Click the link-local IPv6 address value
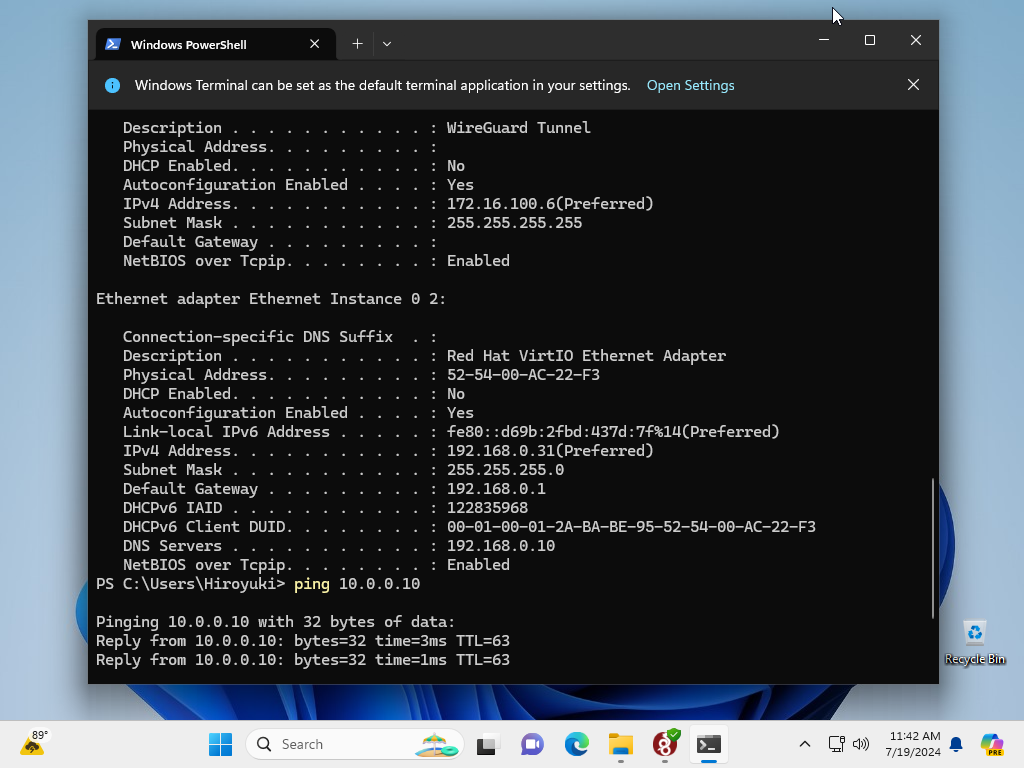The height and width of the screenshot is (768, 1024). tap(613, 432)
